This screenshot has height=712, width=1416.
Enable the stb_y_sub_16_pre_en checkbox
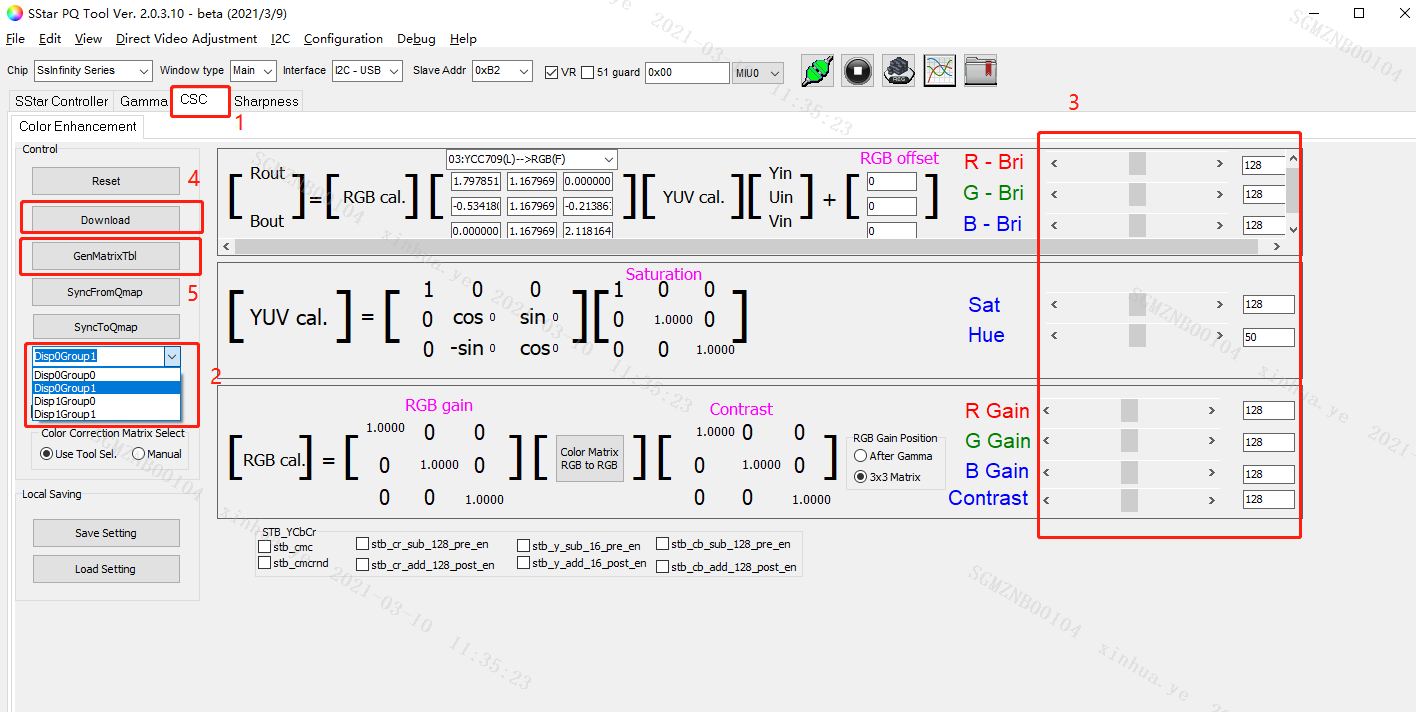524,546
